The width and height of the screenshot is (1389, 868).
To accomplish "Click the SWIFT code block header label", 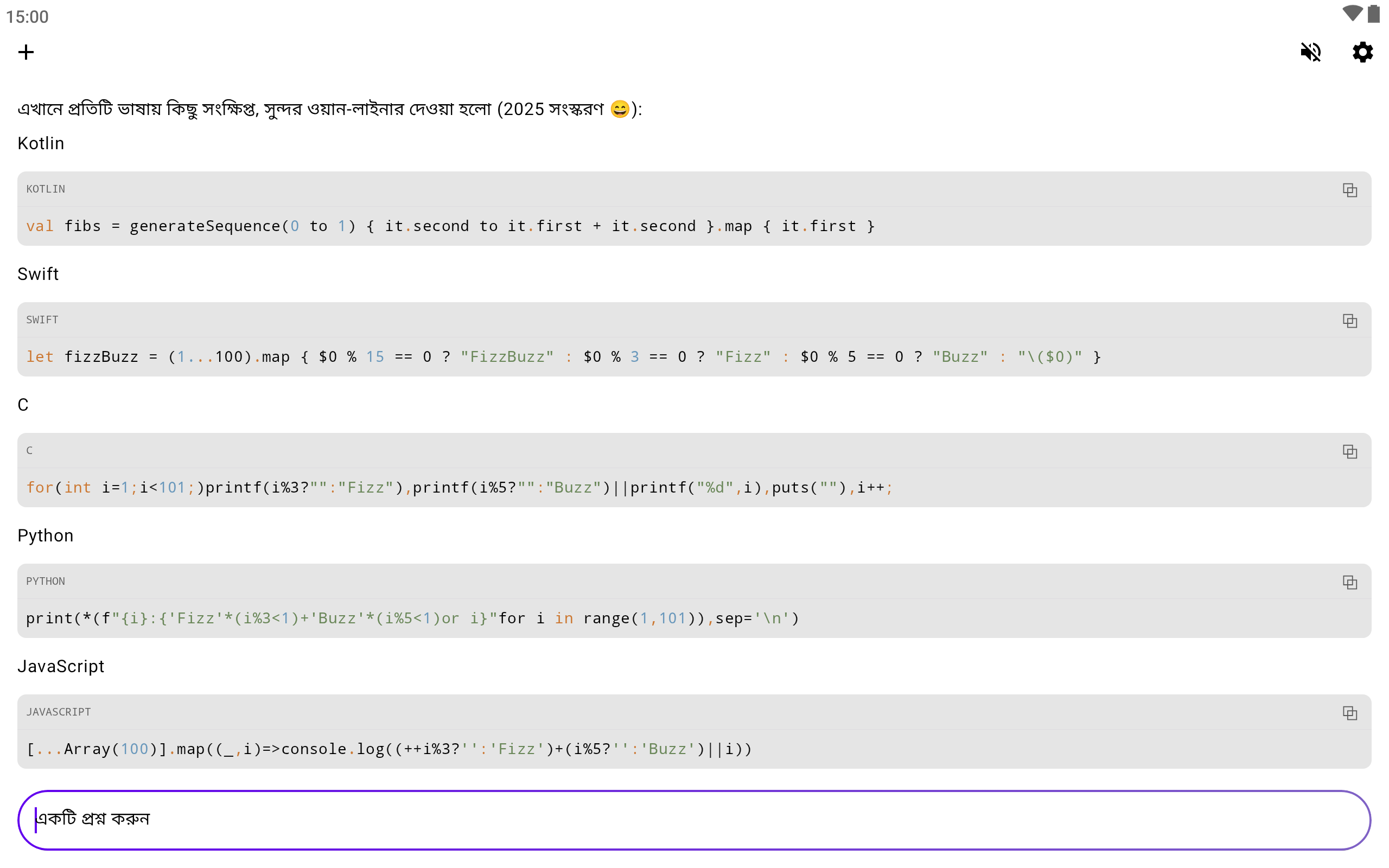I will tap(42, 320).
